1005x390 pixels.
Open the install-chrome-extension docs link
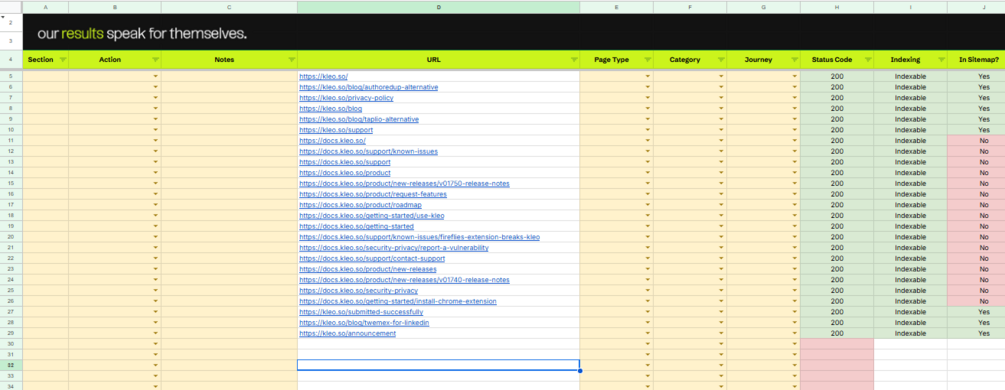pos(397,301)
